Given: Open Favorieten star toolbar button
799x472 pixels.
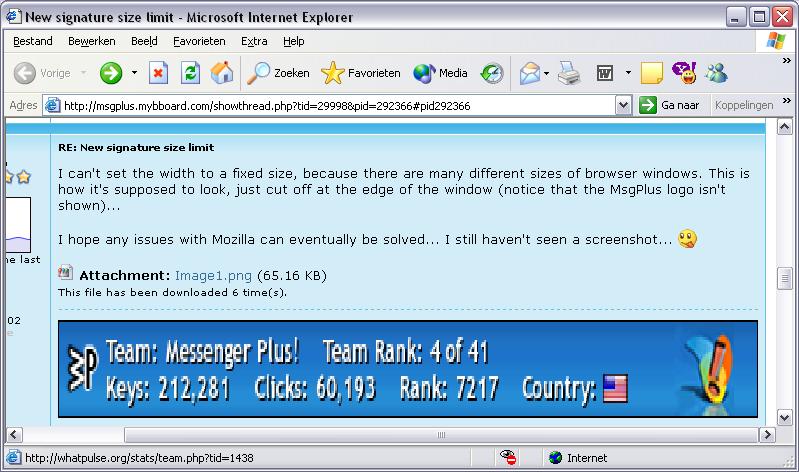Looking at the screenshot, I should tap(361, 73).
